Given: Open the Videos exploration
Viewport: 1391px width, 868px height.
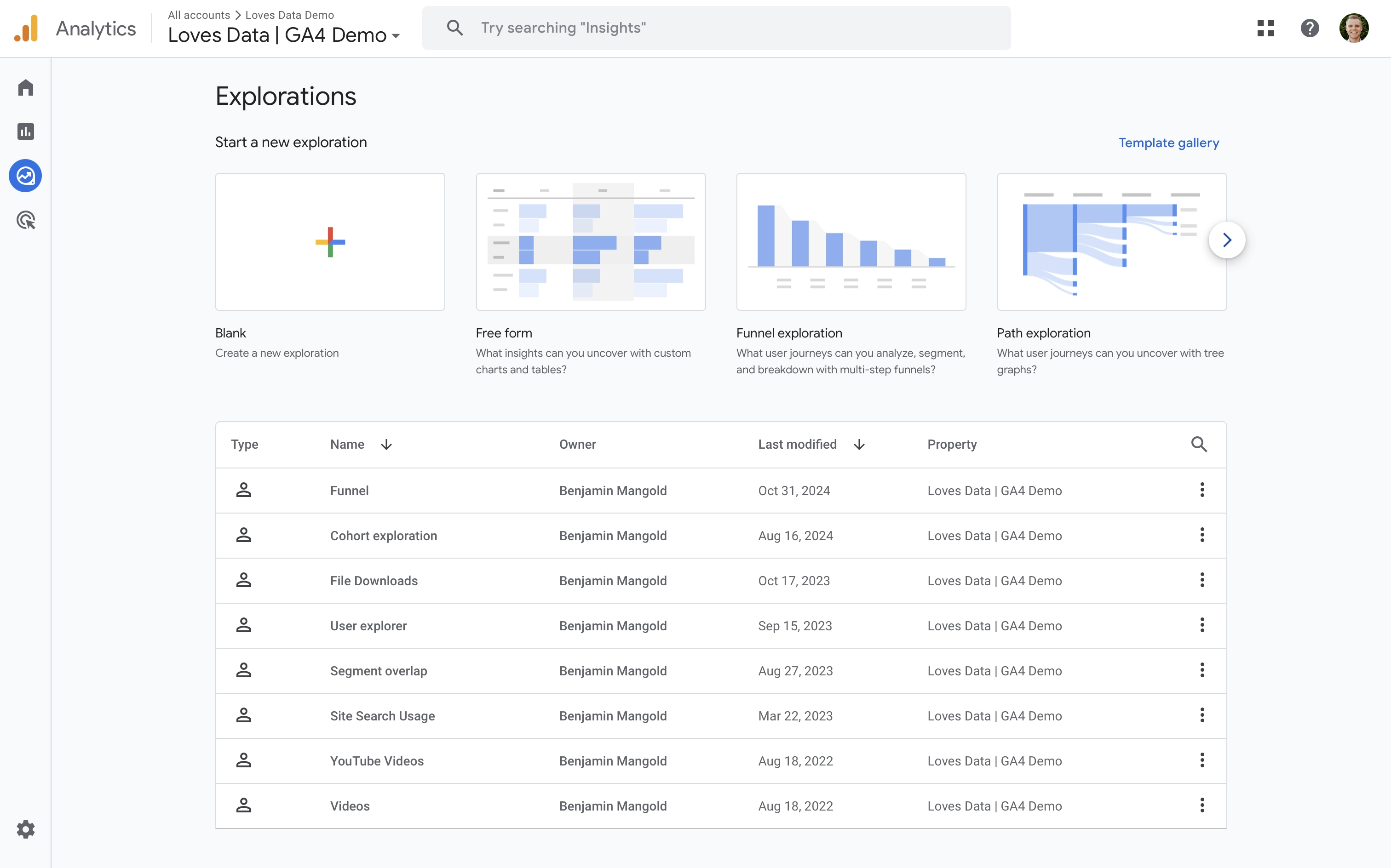Looking at the screenshot, I should point(350,806).
